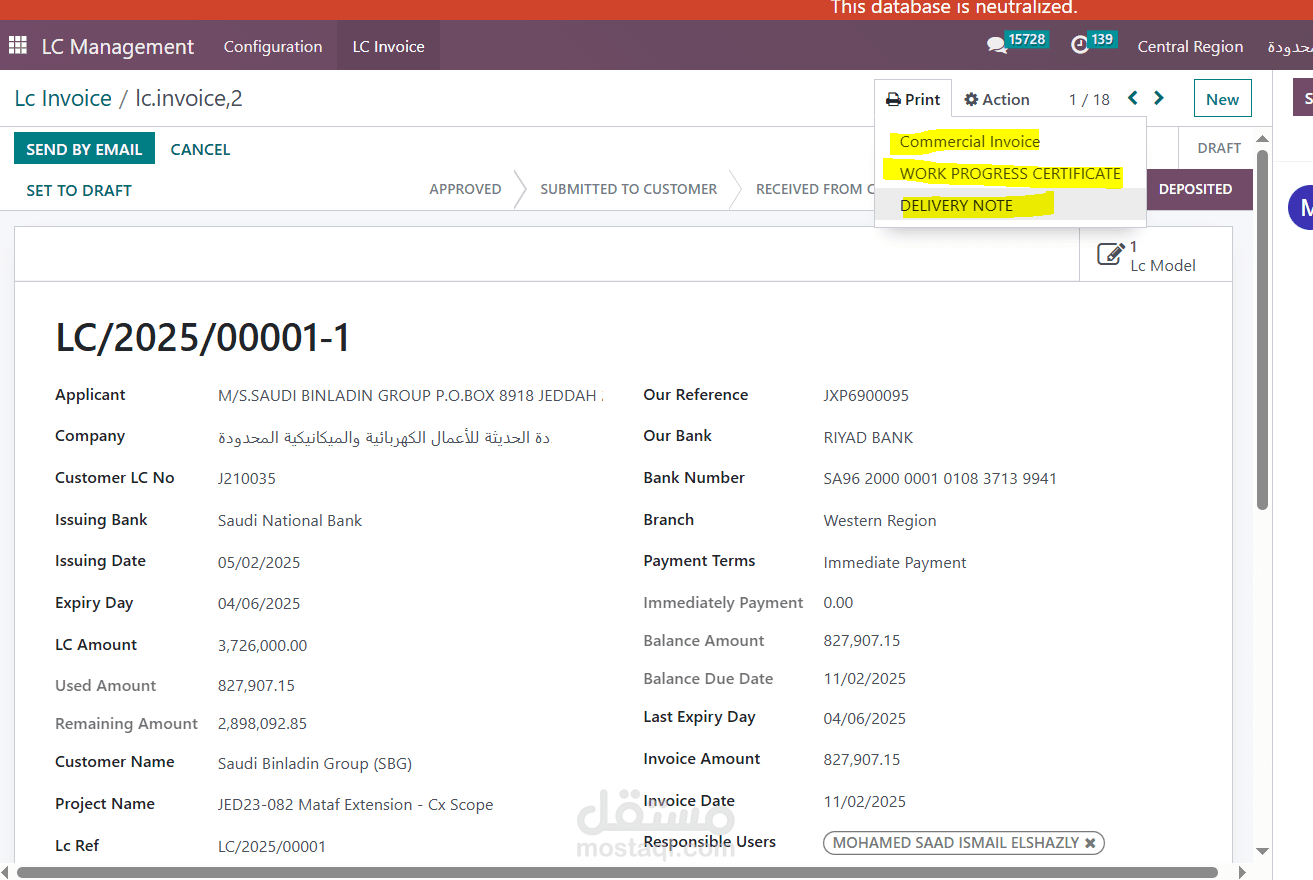Click the Issuing Date value 05/02/2025
The width and height of the screenshot is (1313, 880).
click(x=259, y=562)
